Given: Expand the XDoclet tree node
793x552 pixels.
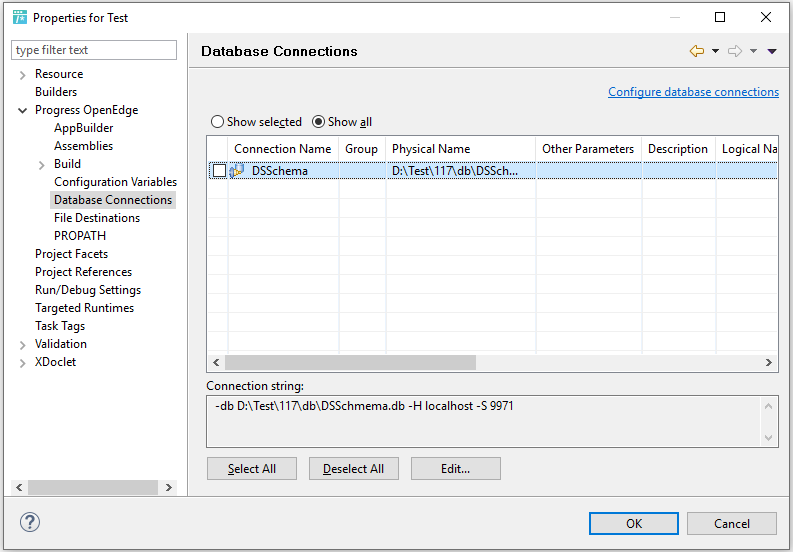Looking at the screenshot, I should [x=22, y=363].
